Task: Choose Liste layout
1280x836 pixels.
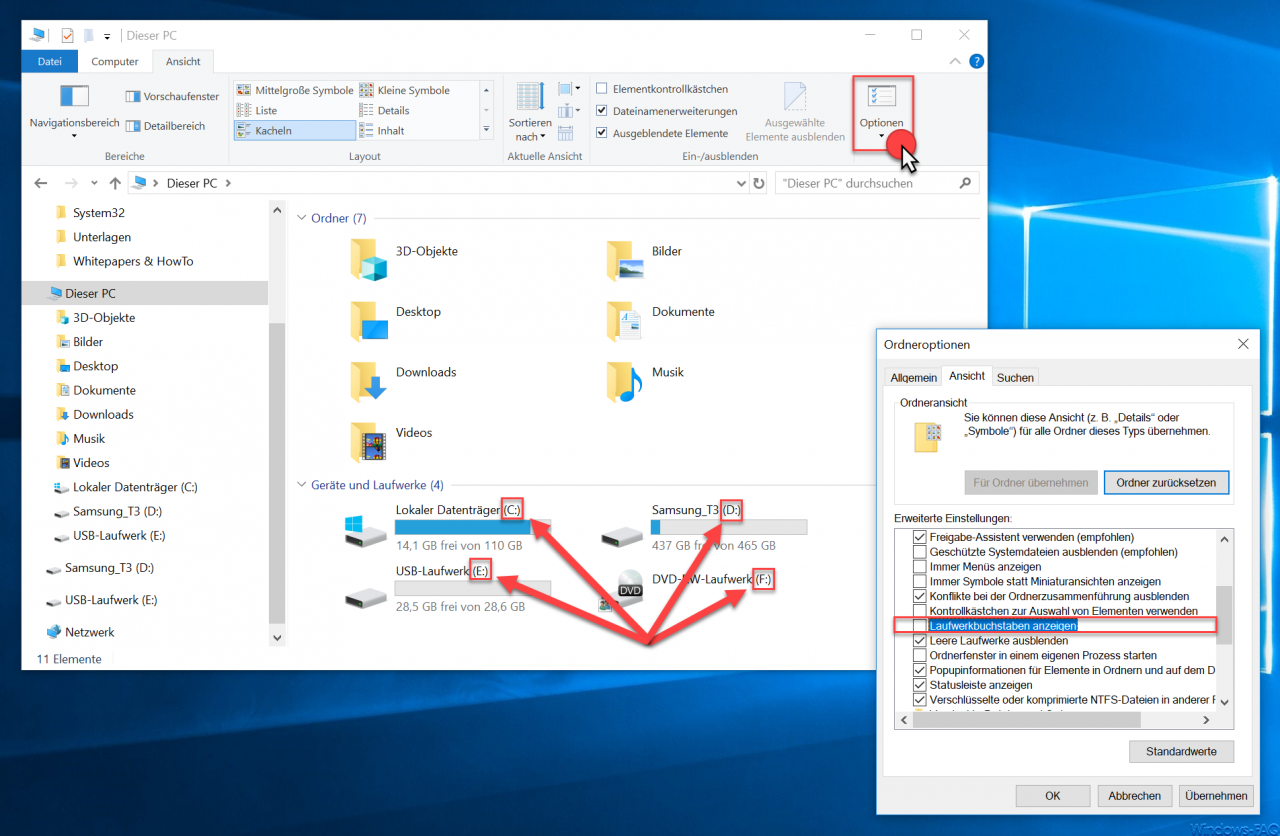Action: [x=257, y=110]
